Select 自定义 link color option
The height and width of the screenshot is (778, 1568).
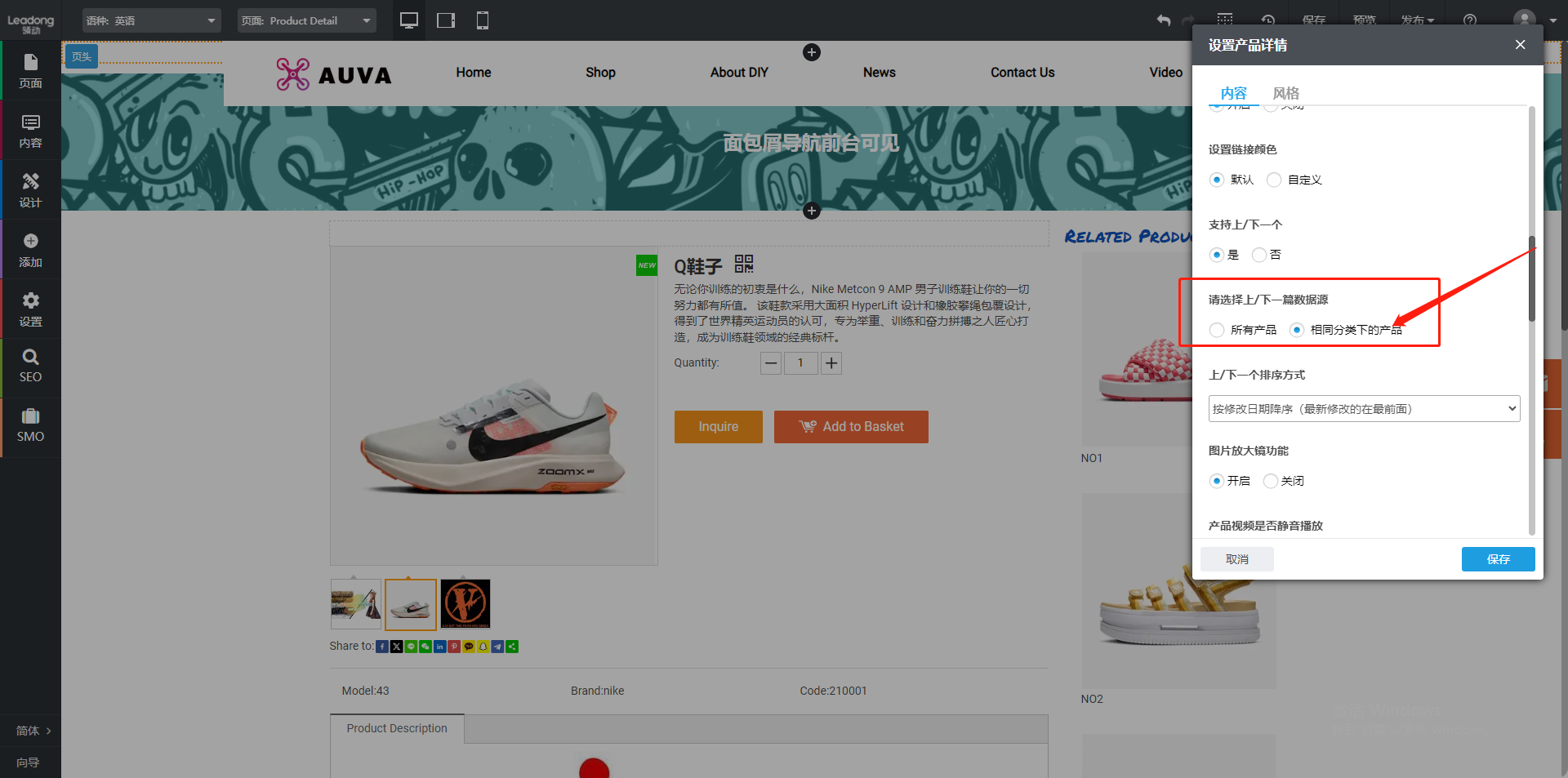click(1274, 180)
